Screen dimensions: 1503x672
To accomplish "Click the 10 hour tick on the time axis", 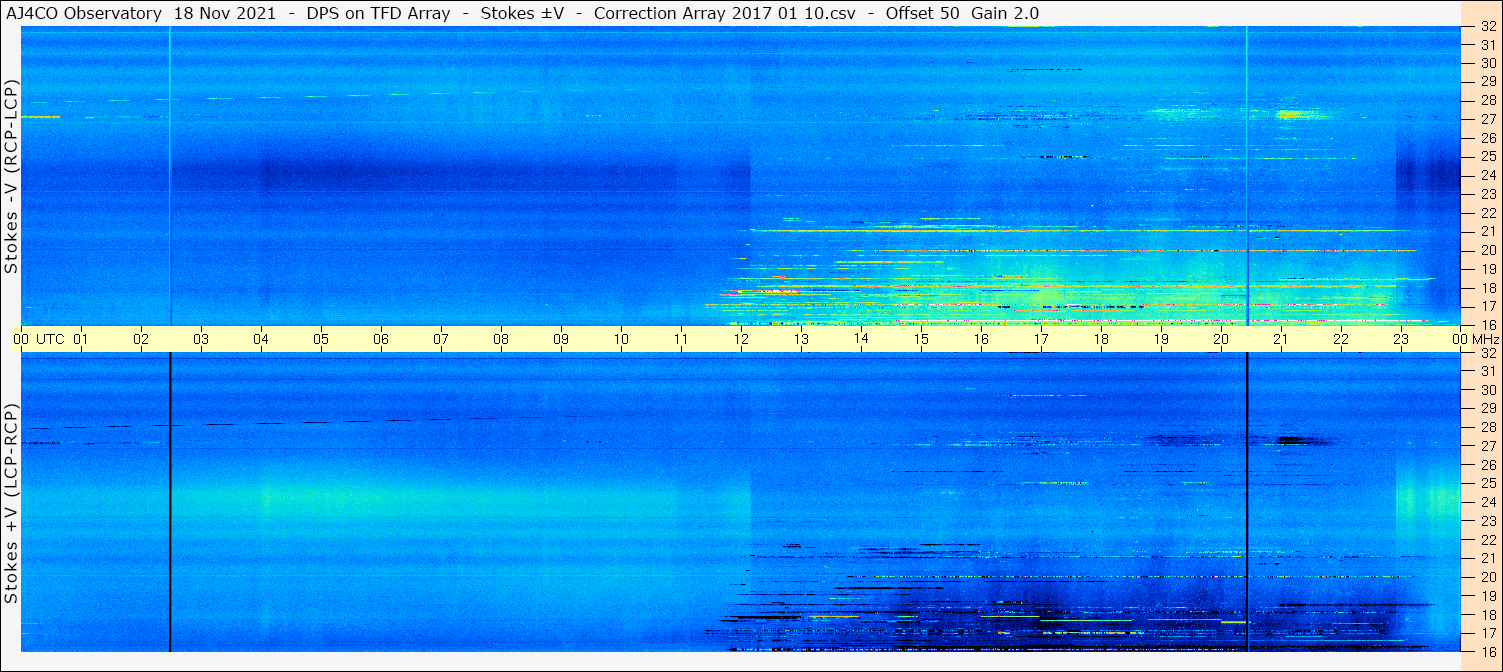I will (621, 339).
